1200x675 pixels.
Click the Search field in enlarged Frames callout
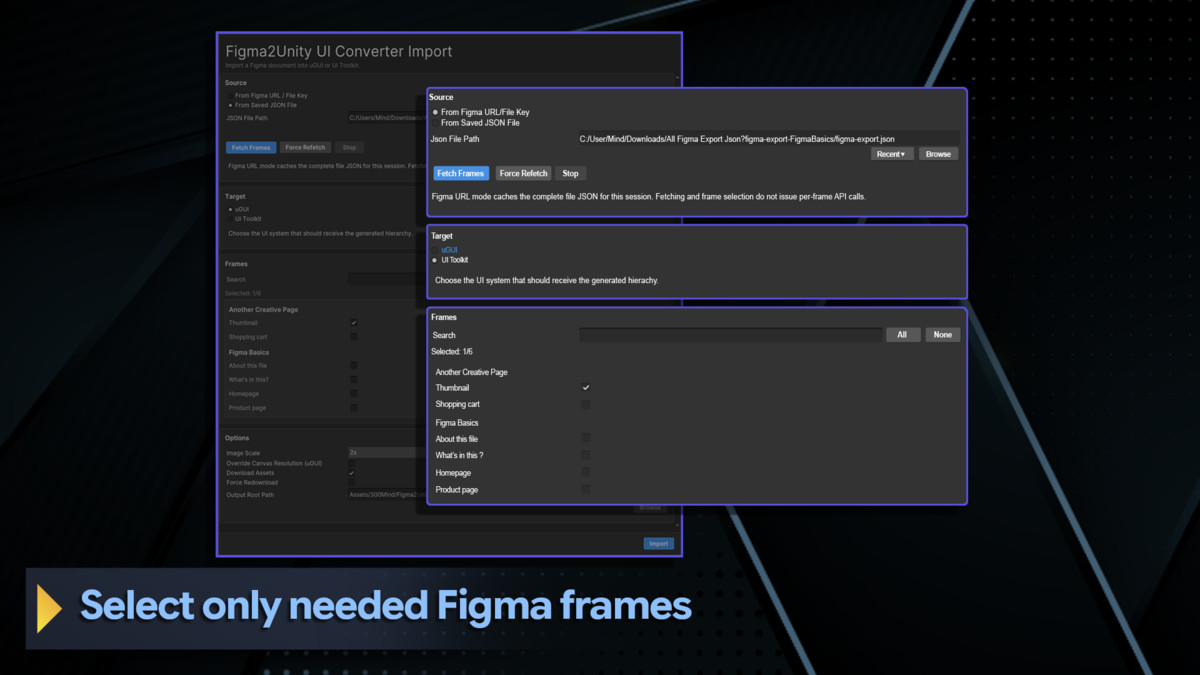click(730, 335)
